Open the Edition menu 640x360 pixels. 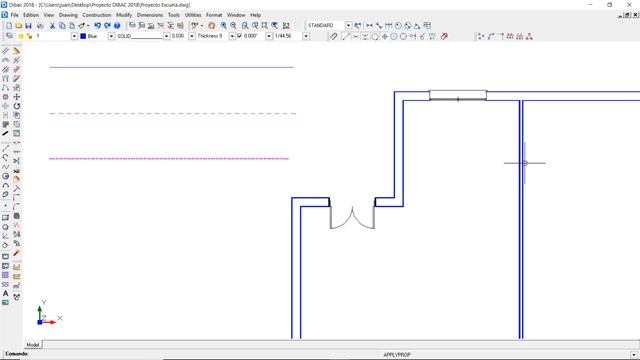coord(31,15)
